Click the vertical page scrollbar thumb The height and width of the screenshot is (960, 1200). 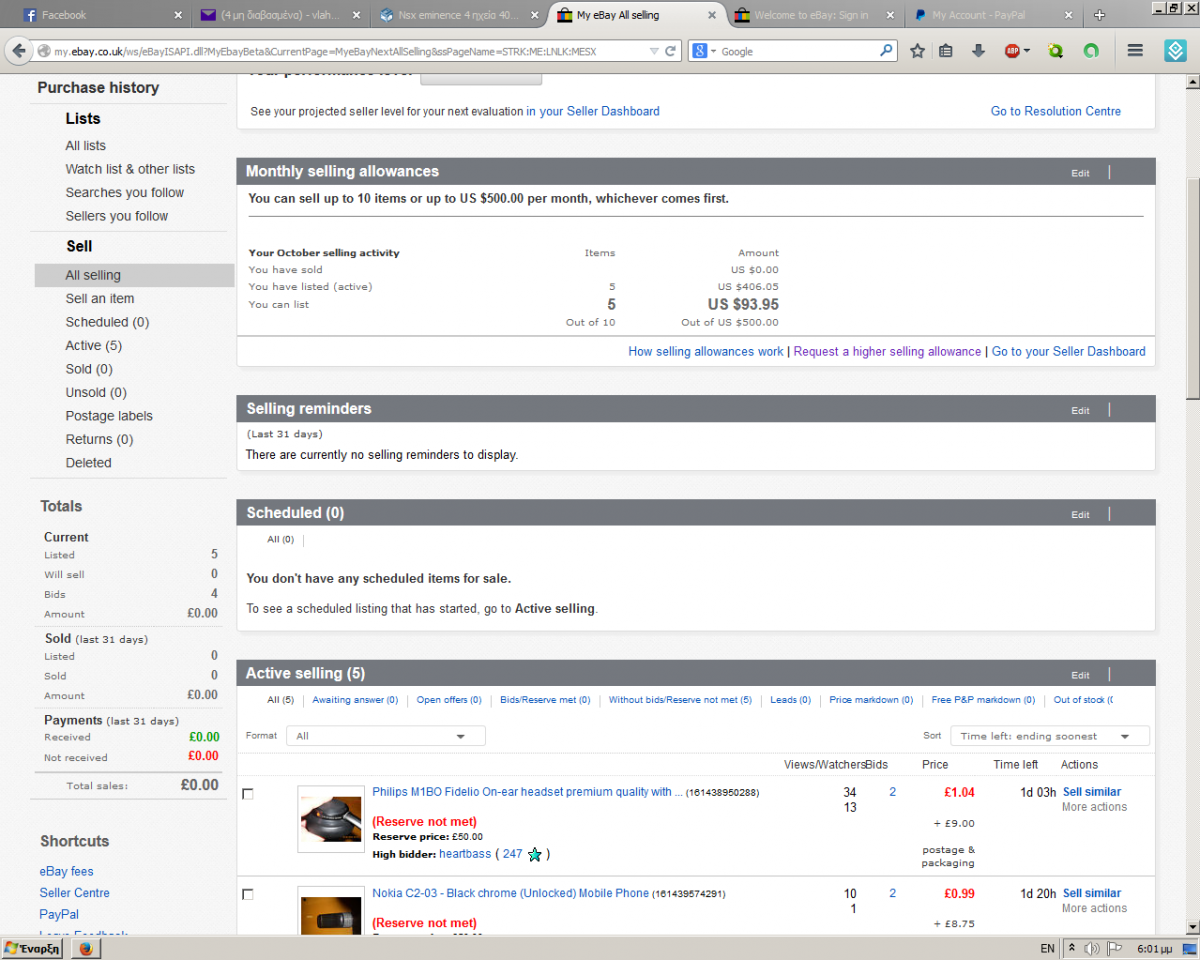click(1192, 288)
